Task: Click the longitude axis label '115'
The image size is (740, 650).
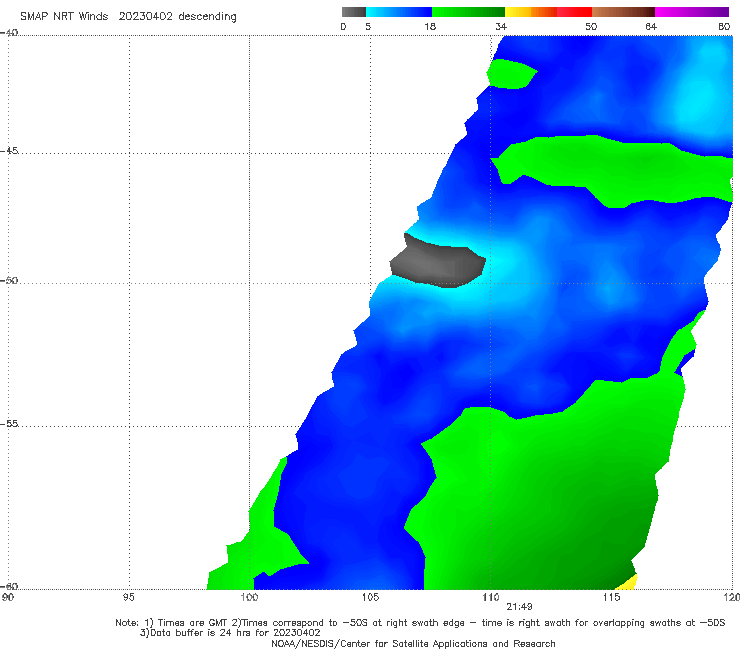Action: [611, 597]
